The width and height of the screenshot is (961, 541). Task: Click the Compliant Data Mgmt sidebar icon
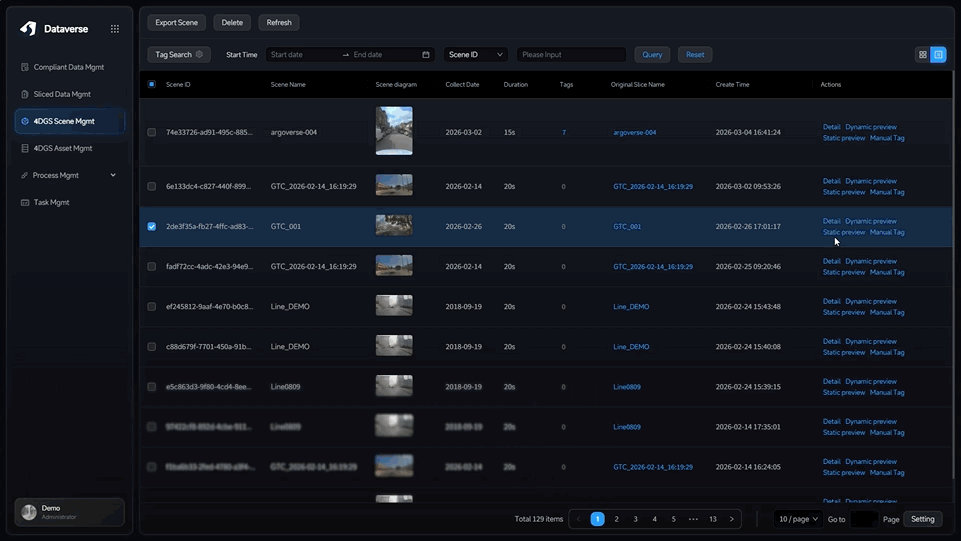25,67
